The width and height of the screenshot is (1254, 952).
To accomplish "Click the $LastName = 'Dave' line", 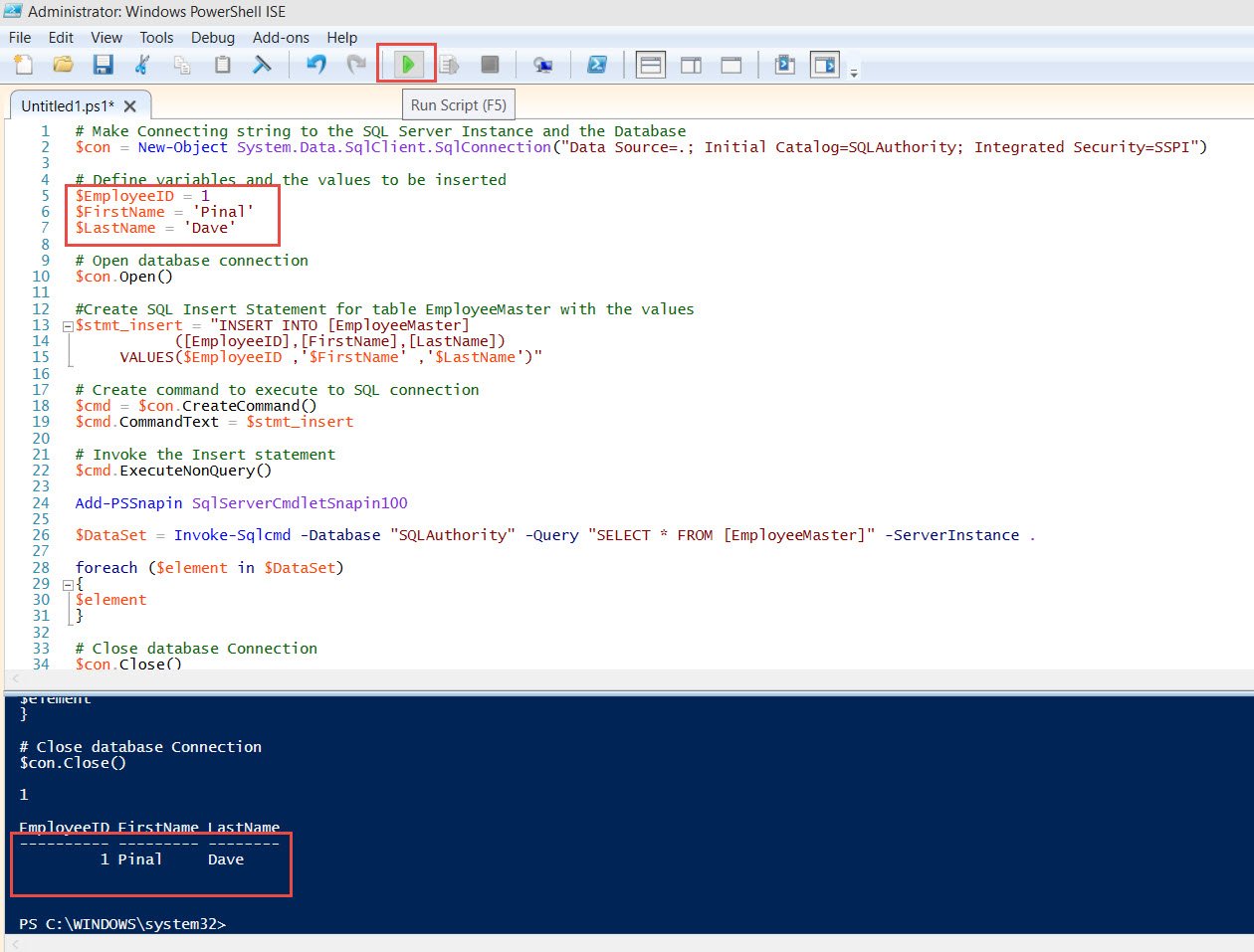I will coord(155,228).
